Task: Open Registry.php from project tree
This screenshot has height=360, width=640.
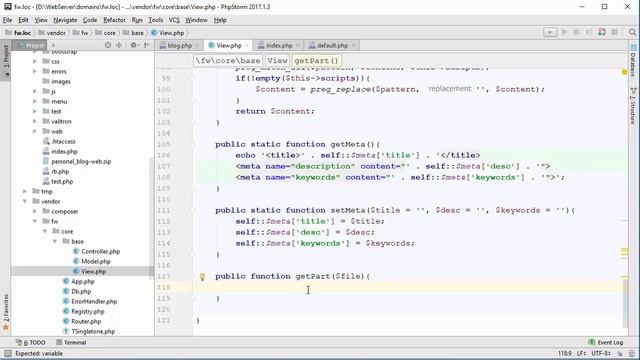Action: (84, 311)
